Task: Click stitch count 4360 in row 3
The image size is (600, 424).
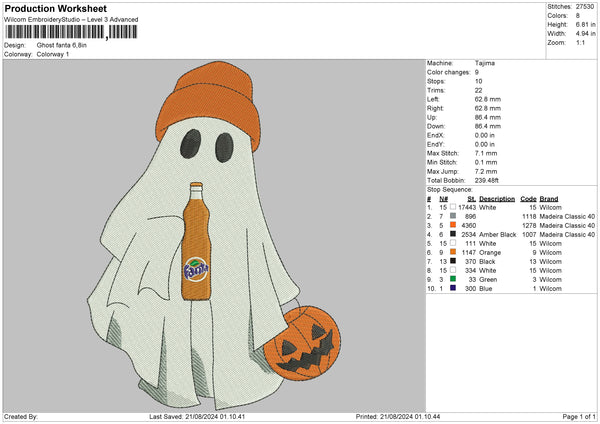Action: pos(469,225)
